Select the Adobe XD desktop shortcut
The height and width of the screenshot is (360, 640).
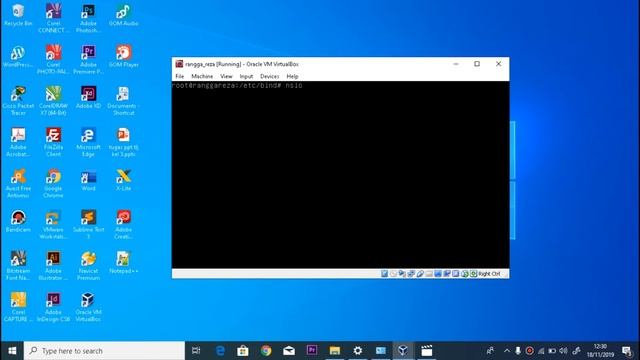tap(88, 98)
